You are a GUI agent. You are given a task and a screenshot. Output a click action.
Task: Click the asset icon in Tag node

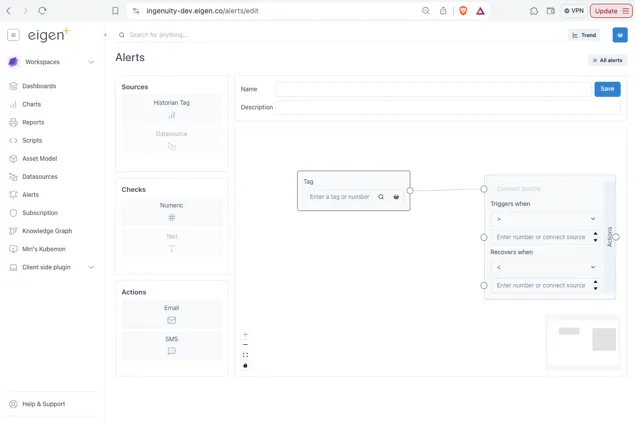(x=396, y=197)
